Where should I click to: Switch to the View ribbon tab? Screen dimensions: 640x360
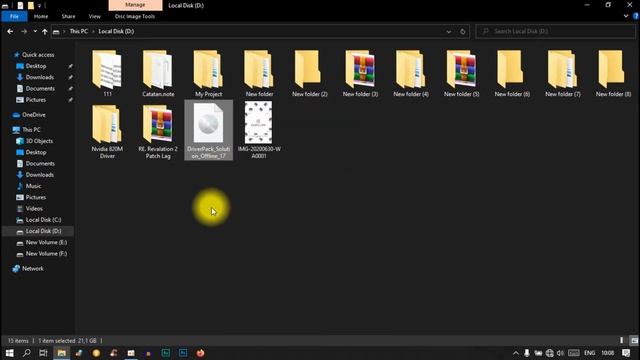[95, 16]
